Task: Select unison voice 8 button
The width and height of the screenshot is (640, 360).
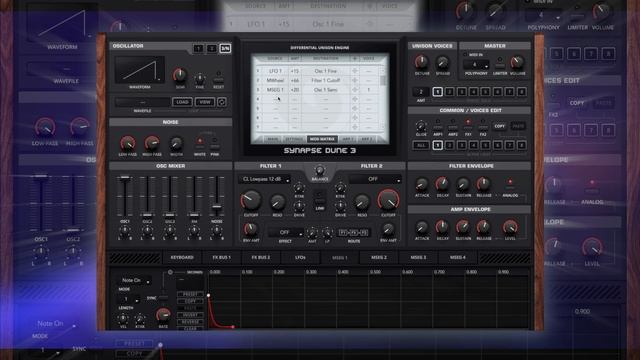Action: coord(522,92)
